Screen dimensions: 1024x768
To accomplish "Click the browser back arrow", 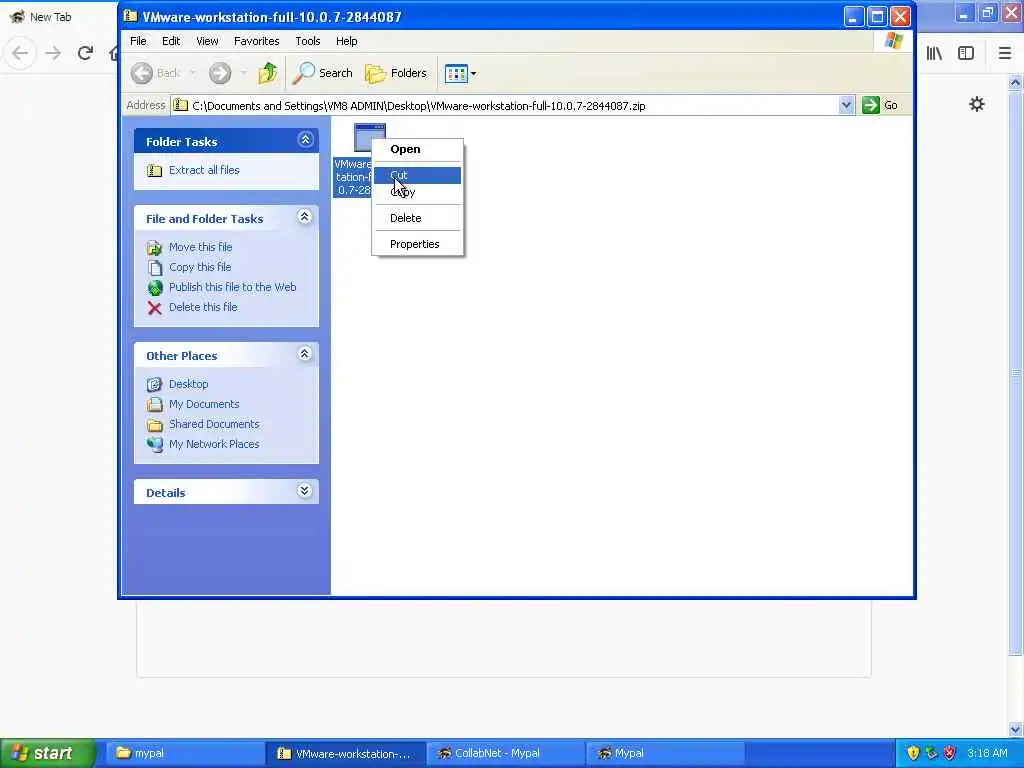I will (20, 53).
